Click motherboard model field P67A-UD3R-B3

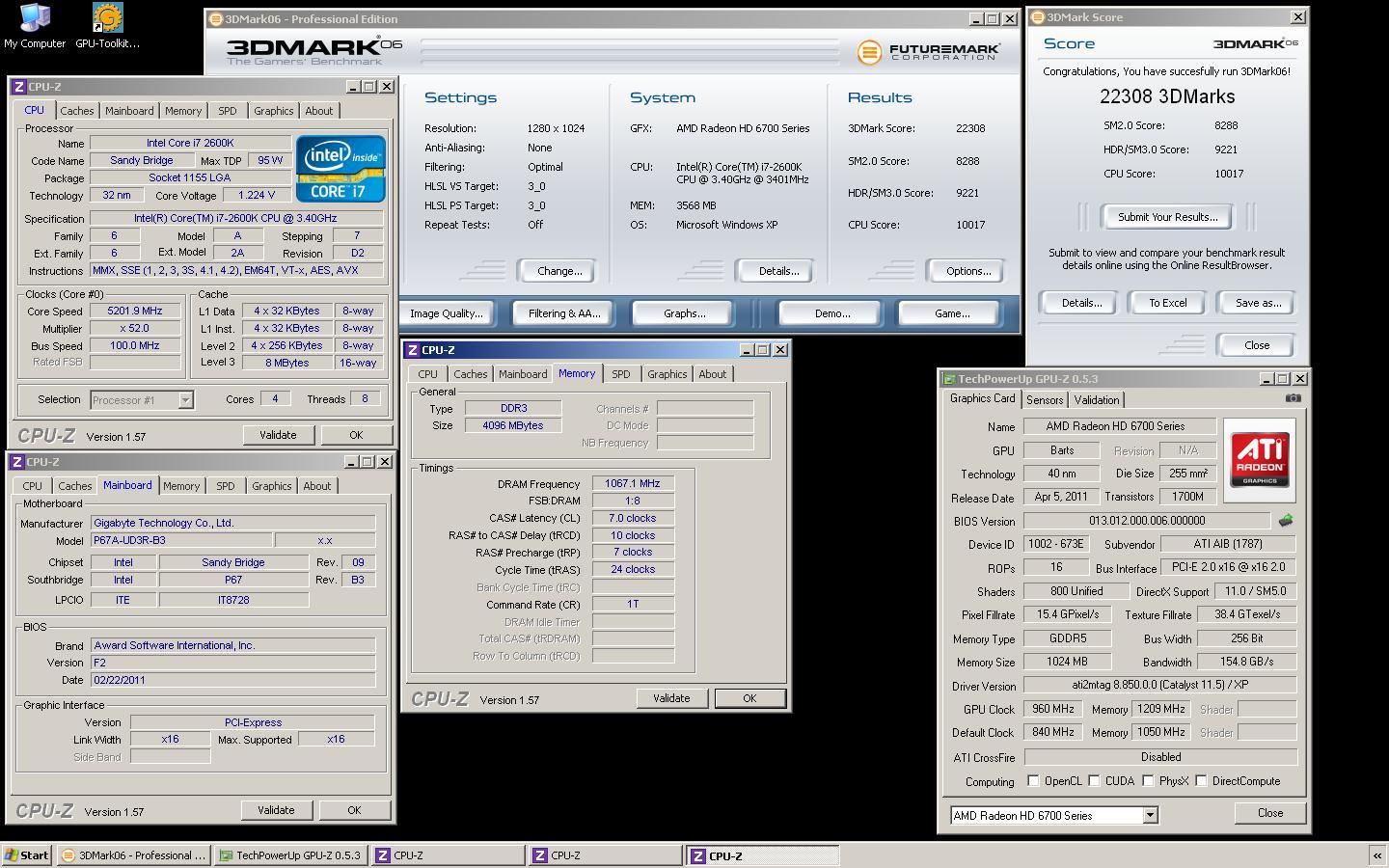(180, 540)
